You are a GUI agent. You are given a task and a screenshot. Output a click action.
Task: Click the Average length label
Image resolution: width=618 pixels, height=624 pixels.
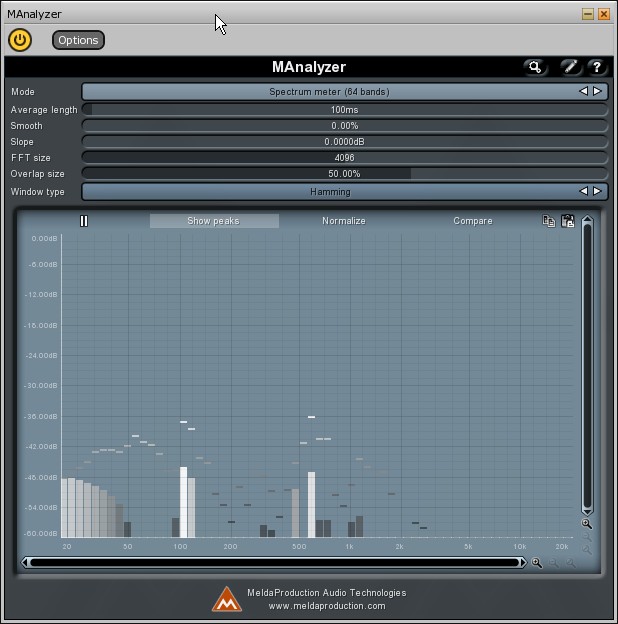coord(44,110)
